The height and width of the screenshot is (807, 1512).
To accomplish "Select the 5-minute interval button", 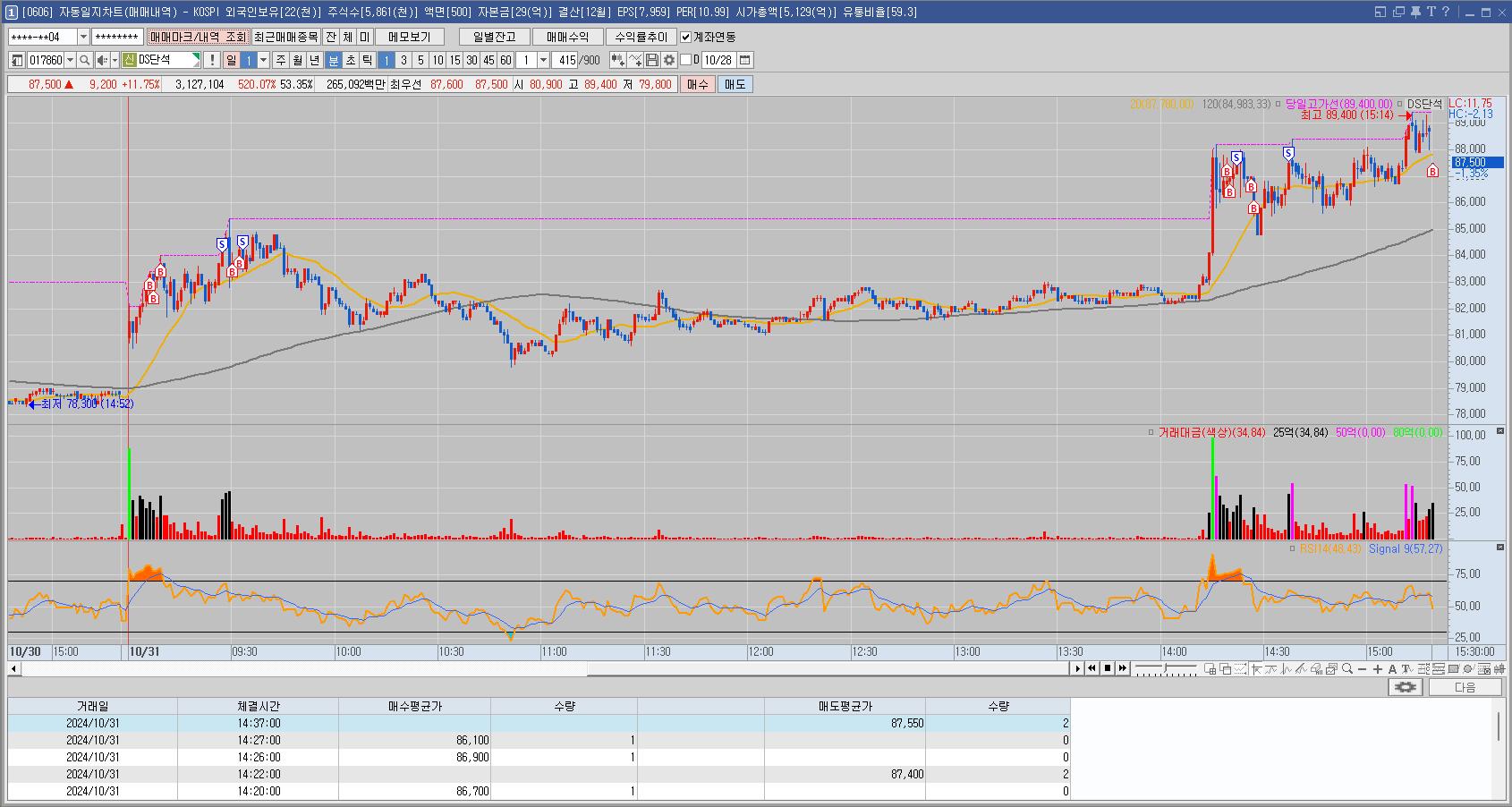I will tap(420, 60).
